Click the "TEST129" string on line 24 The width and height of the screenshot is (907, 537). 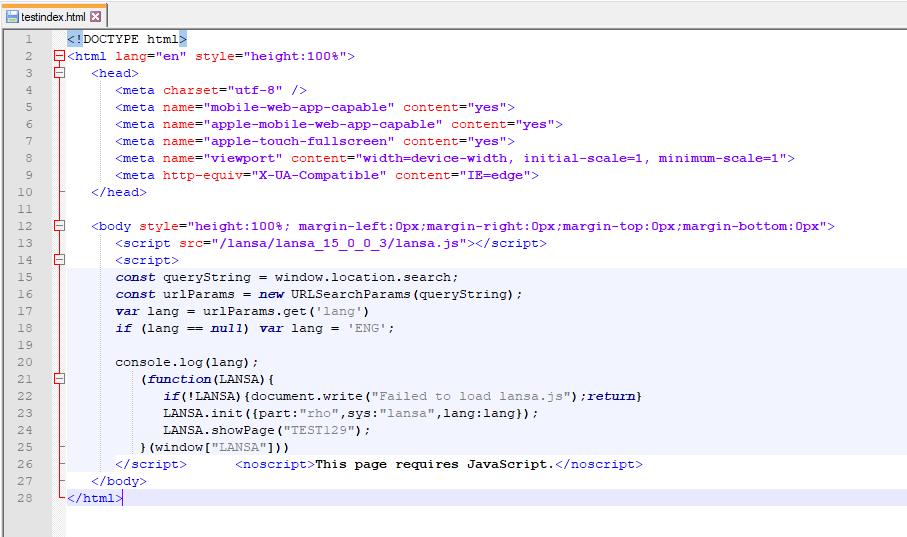[318, 430]
